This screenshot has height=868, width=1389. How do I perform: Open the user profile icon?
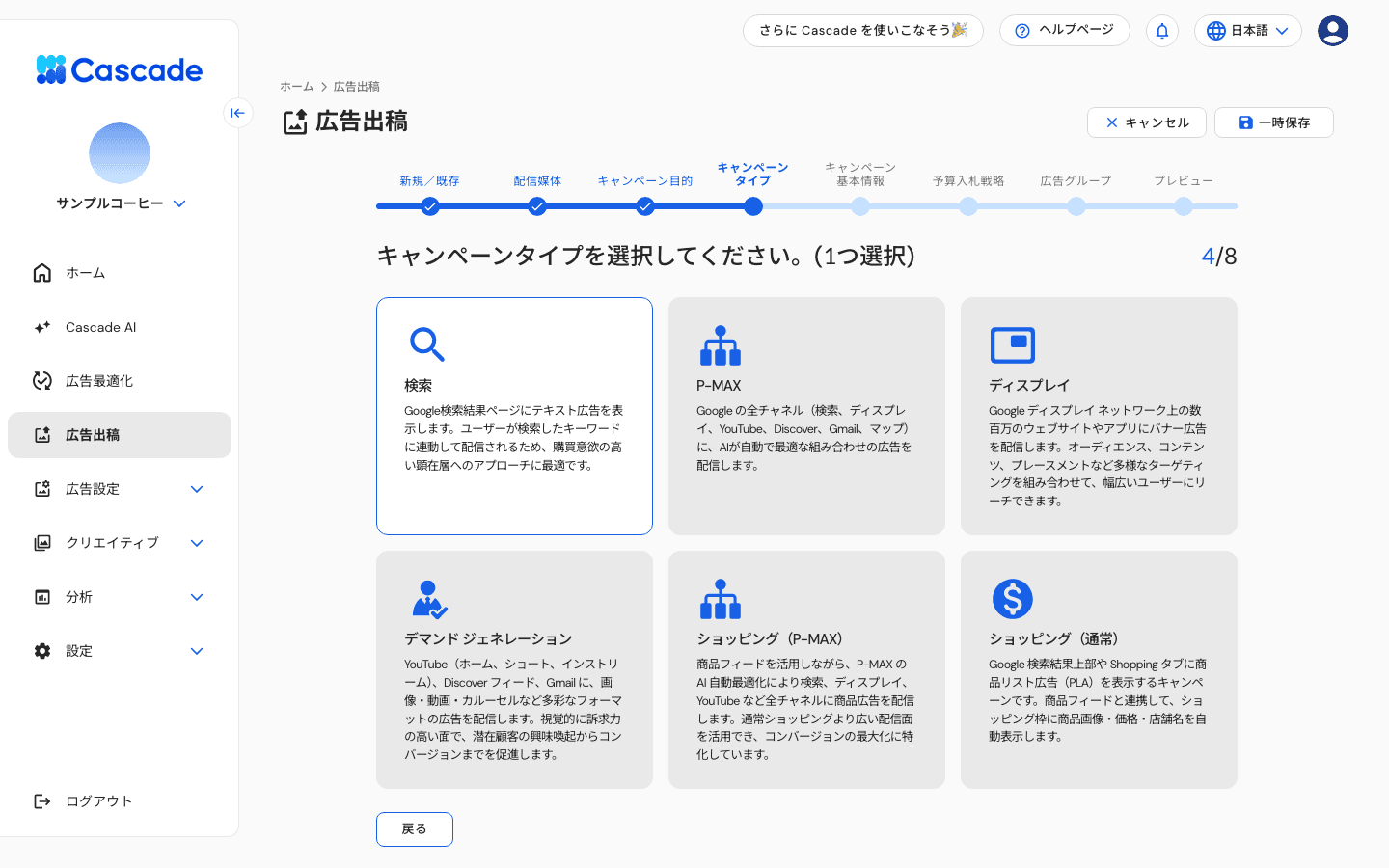pyautogui.click(x=1333, y=31)
